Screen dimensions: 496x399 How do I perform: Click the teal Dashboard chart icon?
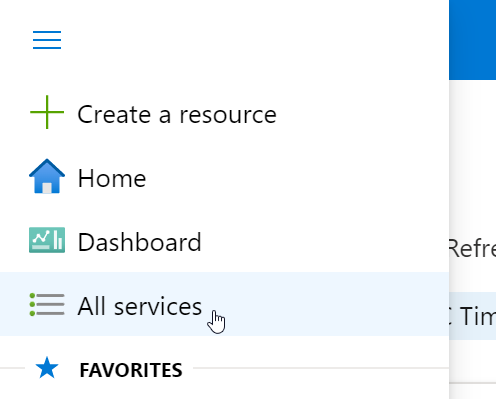[47, 240]
